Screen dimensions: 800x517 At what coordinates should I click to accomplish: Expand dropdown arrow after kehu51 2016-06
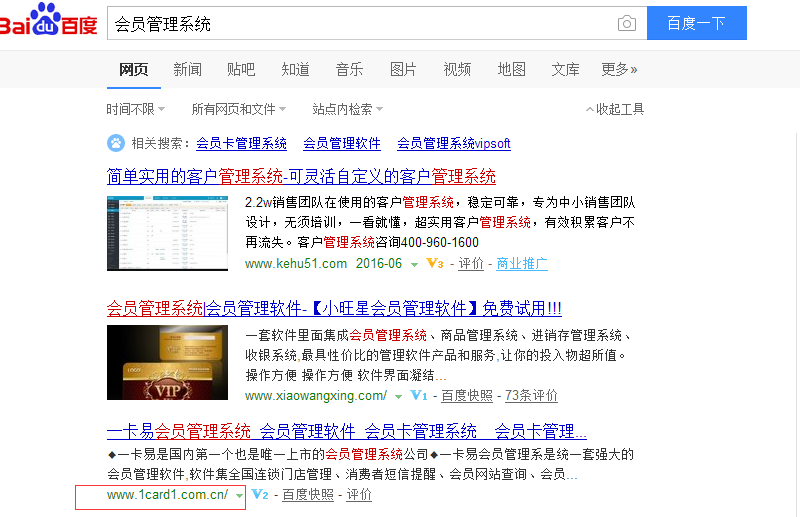tap(414, 264)
